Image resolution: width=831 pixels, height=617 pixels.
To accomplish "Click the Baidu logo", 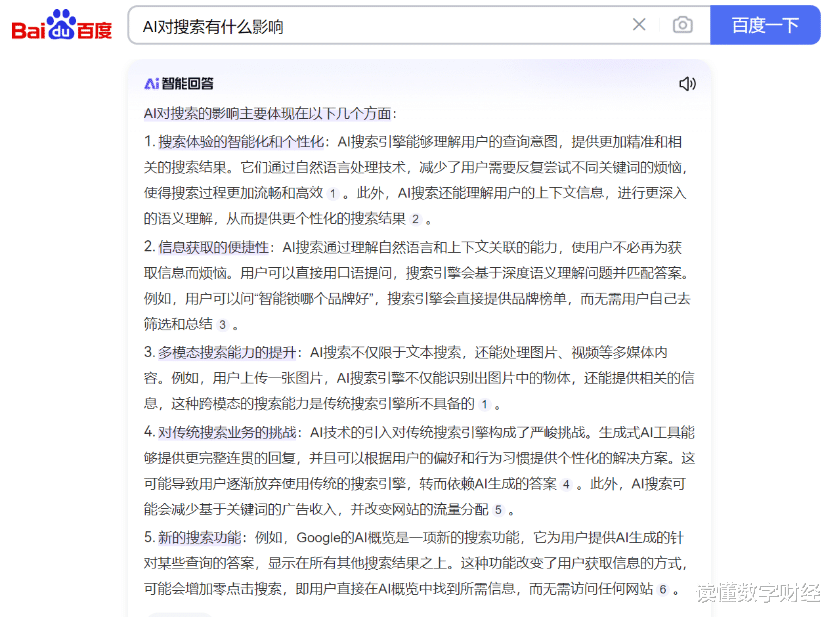I will (62, 25).
